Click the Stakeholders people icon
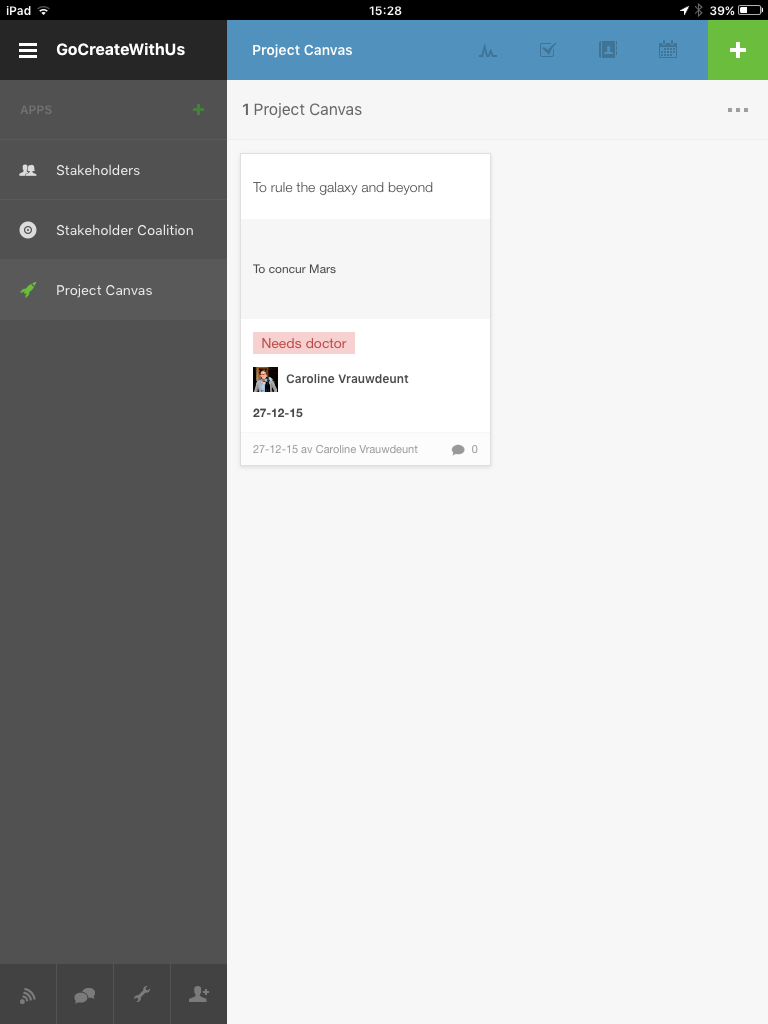The height and width of the screenshot is (1024, 768). [27, 170]
